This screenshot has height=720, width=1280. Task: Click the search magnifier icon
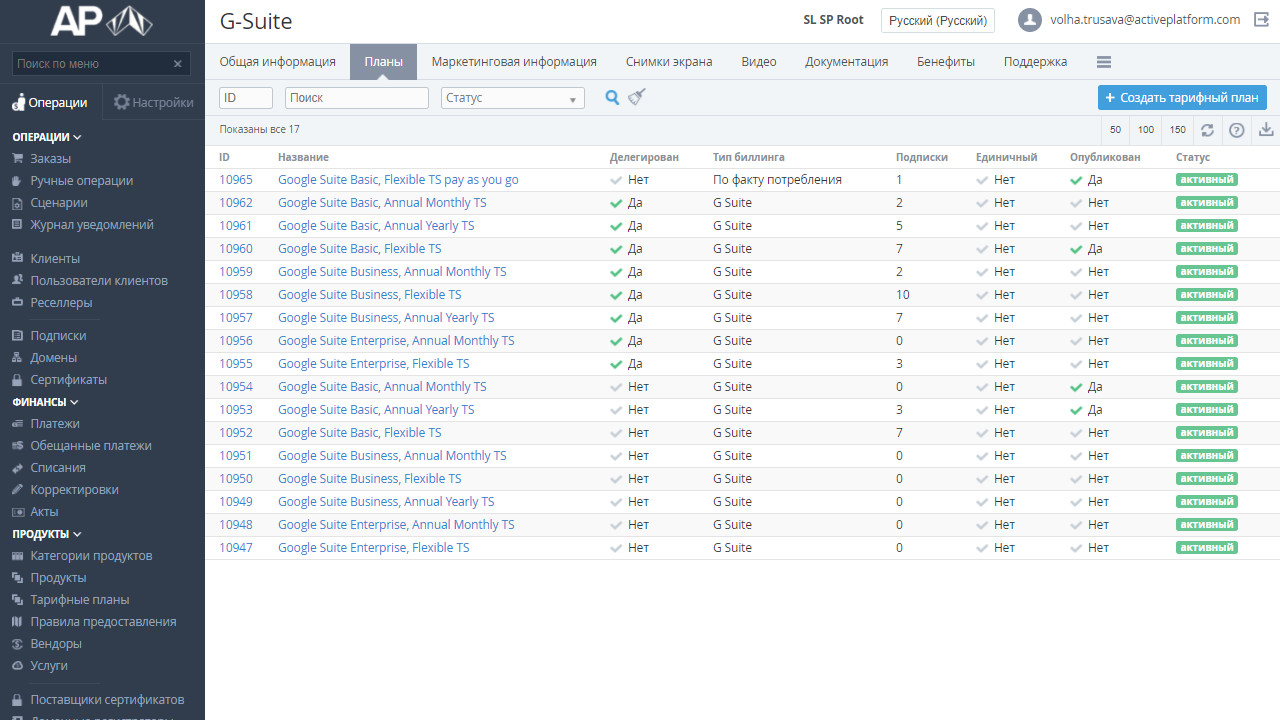point(612,97)
